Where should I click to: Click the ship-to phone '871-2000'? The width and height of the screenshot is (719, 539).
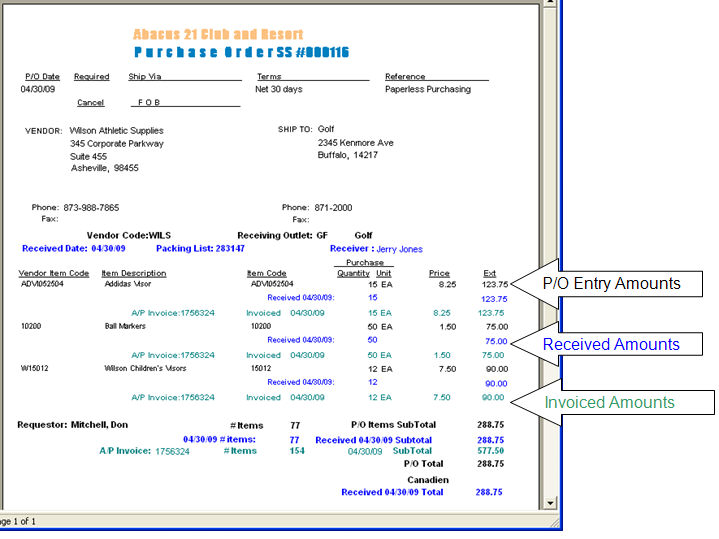click(x=333, y=208)
